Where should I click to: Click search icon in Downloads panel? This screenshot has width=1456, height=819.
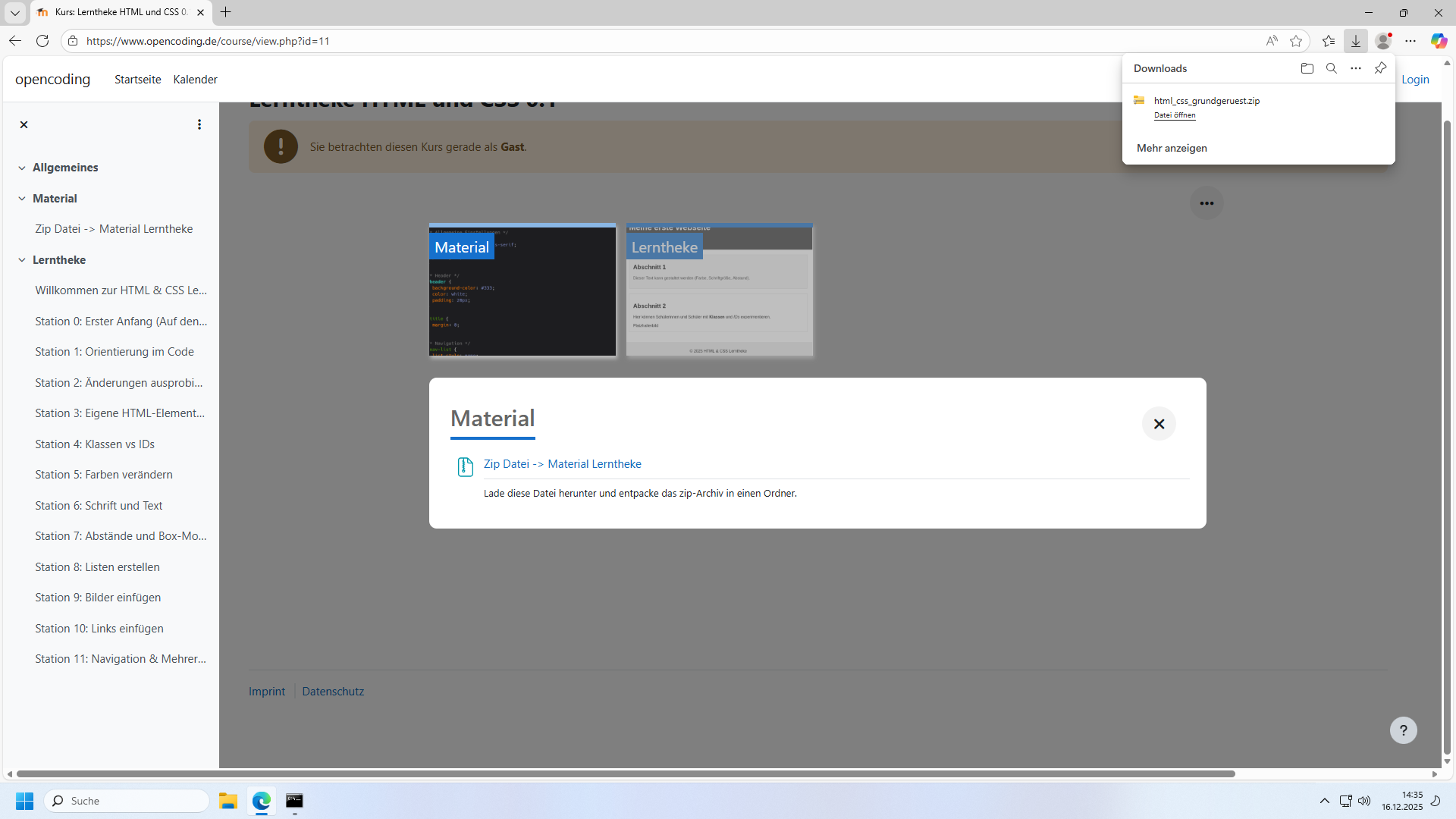1331,68
